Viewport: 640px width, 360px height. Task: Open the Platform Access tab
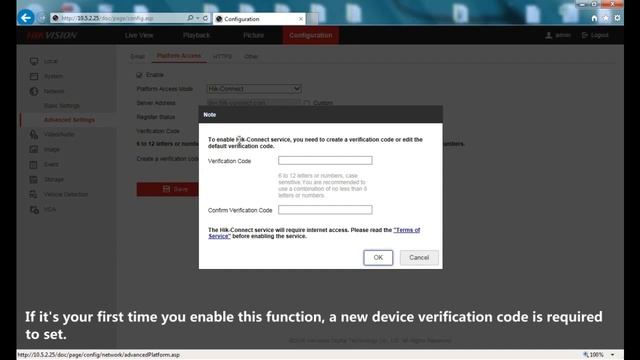(x=179, y=56)
